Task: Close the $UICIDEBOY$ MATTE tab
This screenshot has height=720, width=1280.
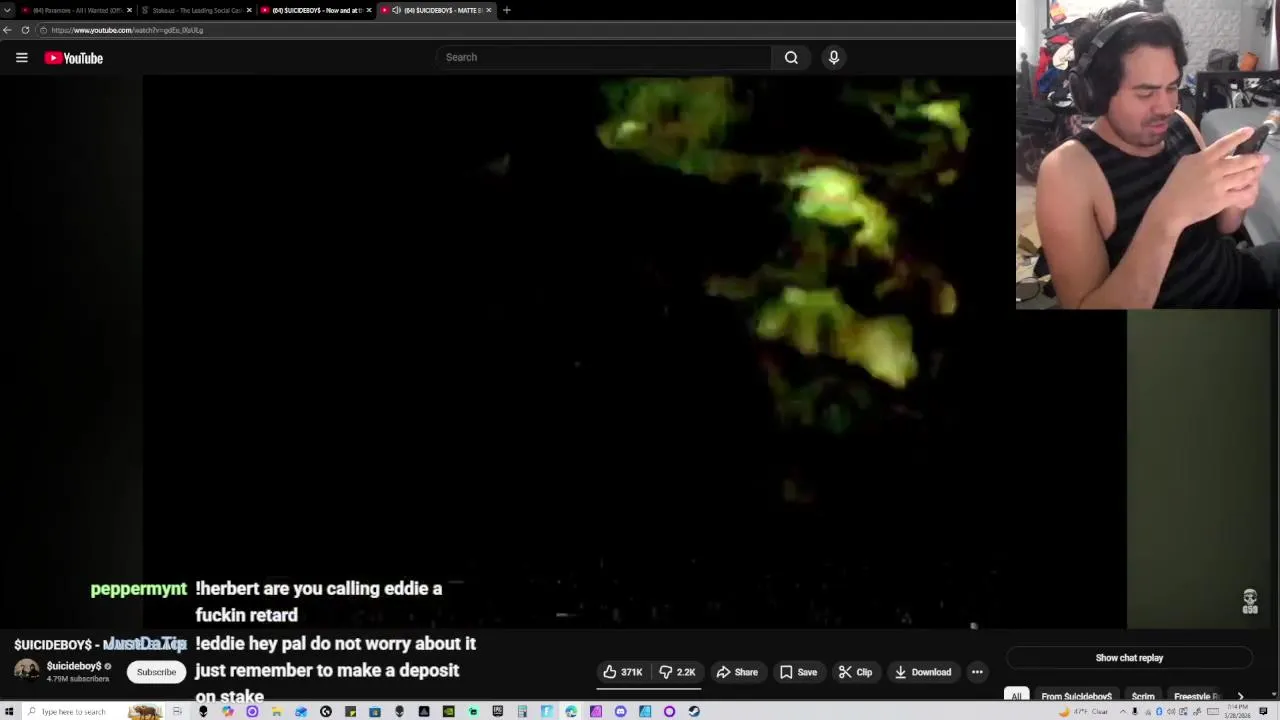Action: [x=488, y=10]
